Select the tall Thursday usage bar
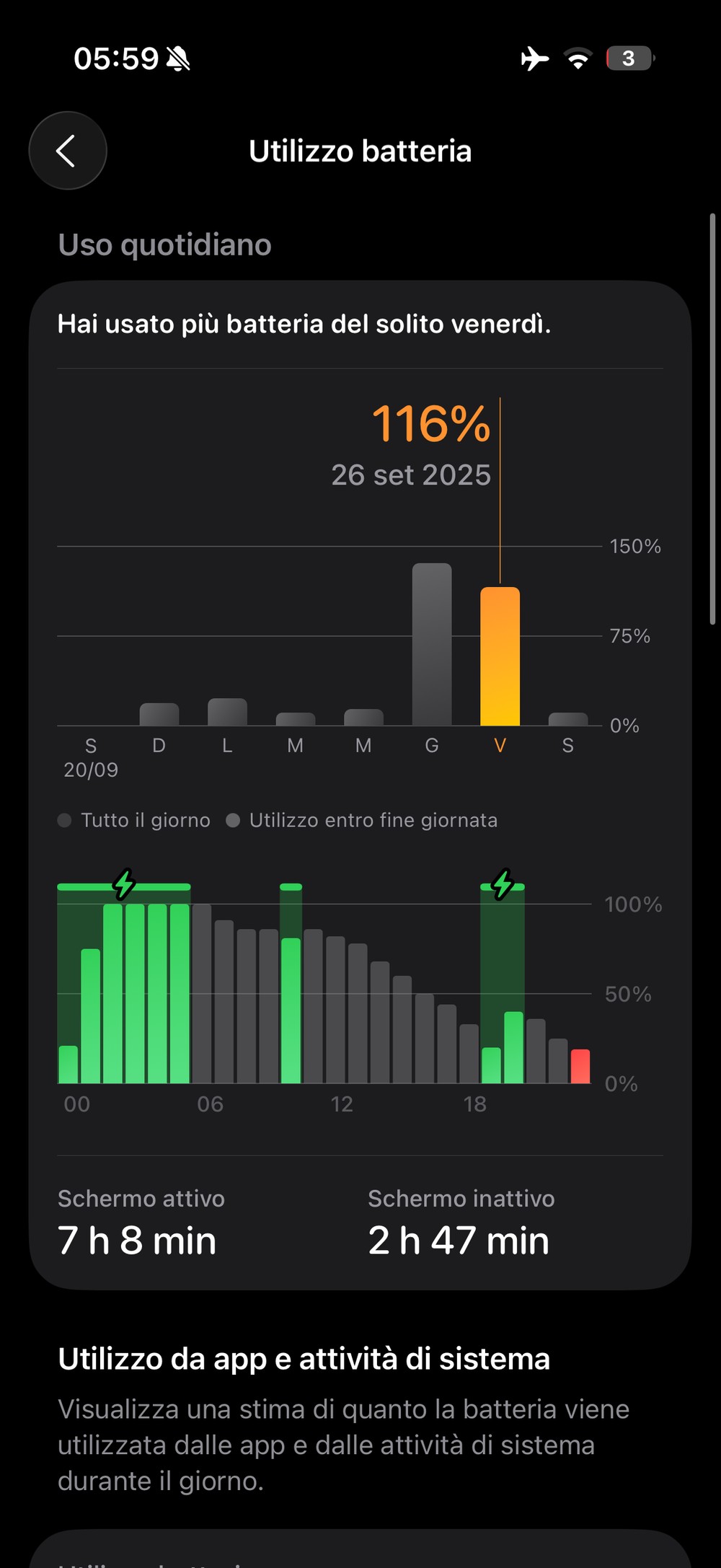This screenshot has height=1568, width=721. click(432, 644)
